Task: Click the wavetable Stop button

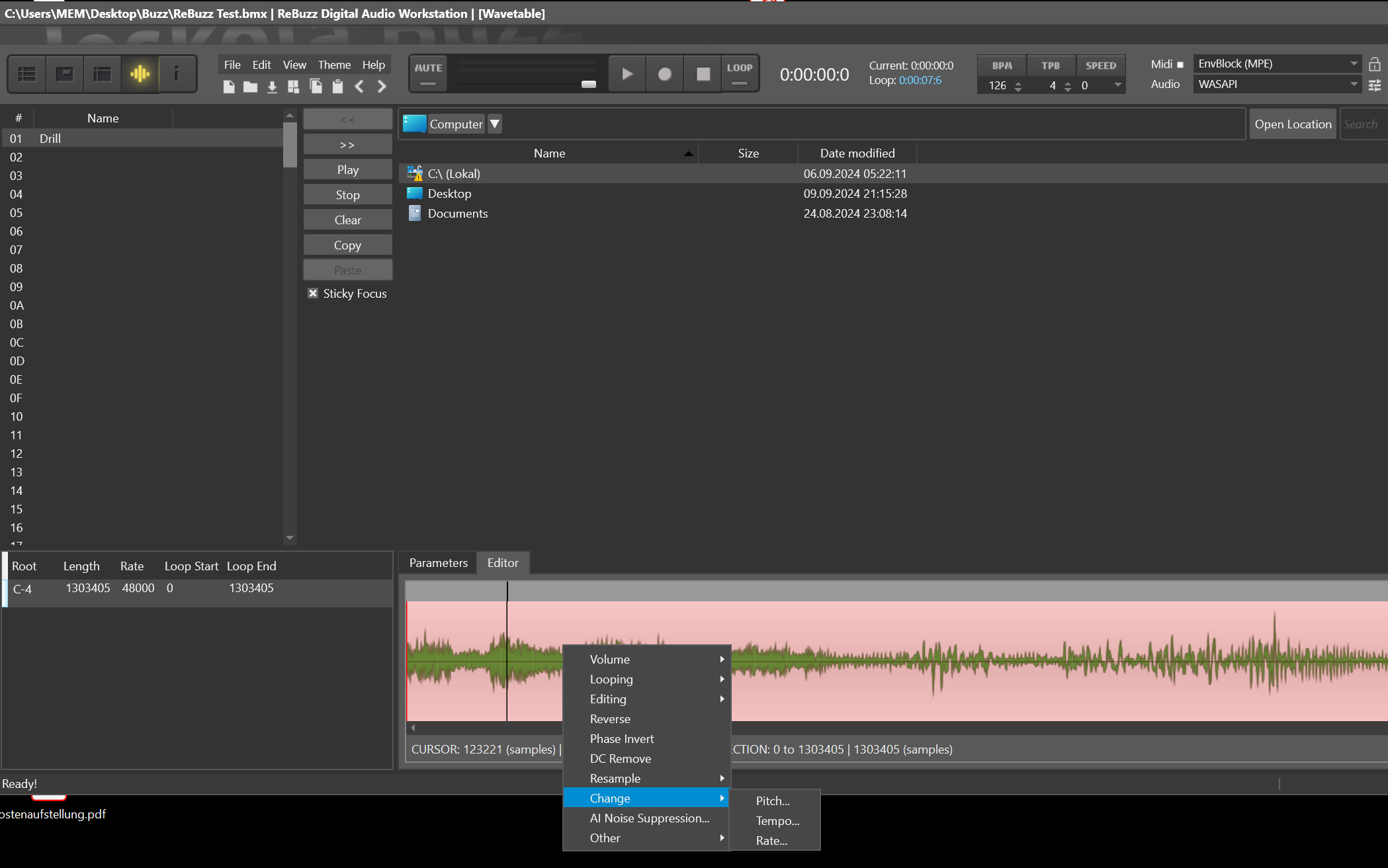Action: 348,195
